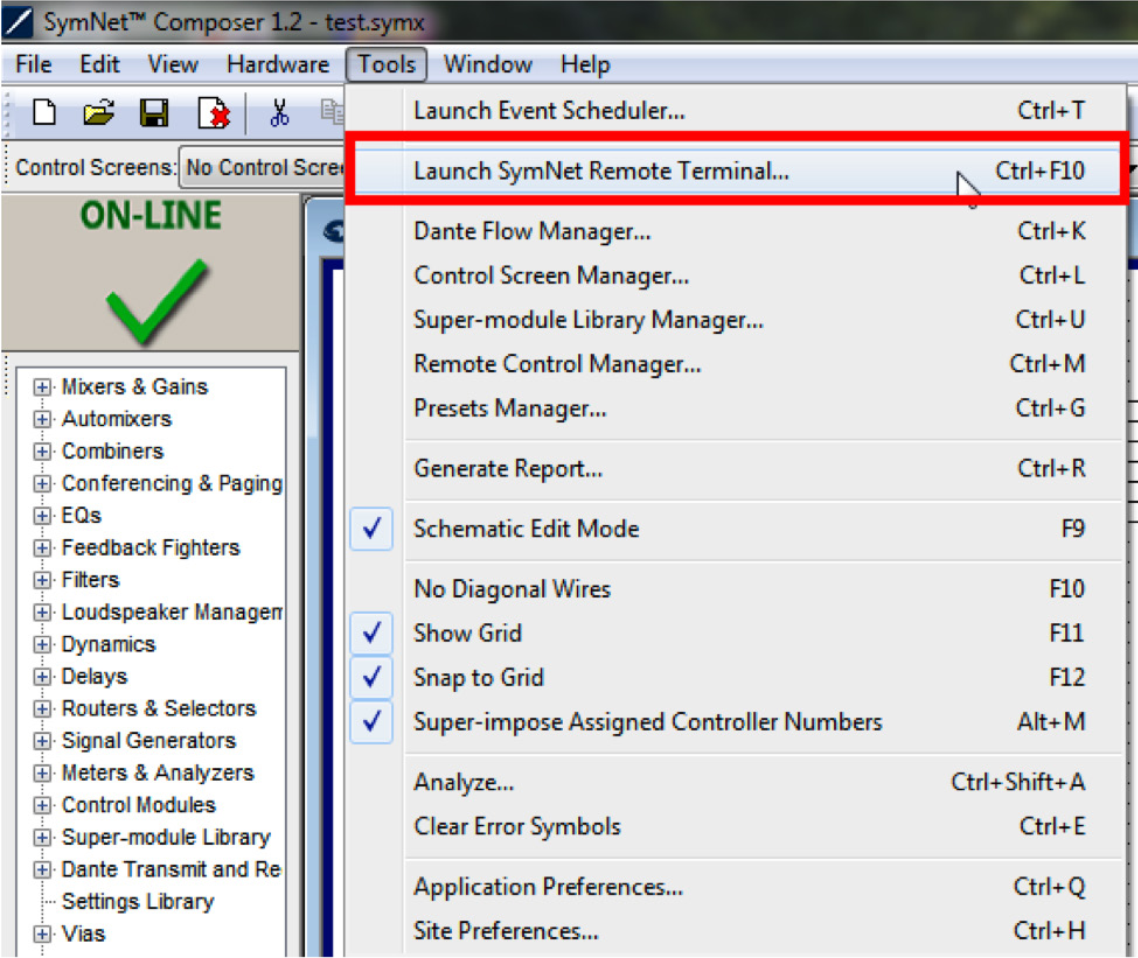Click the New file toolbar icon

[x=45, y=113]
